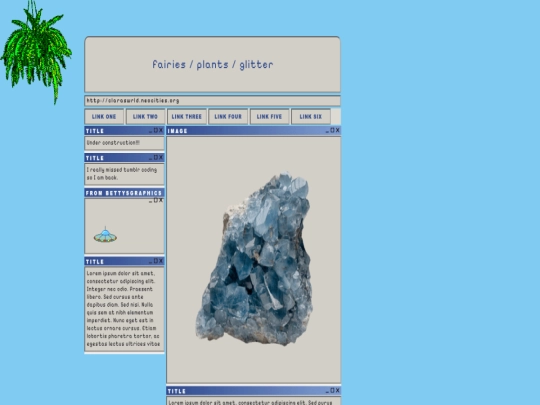Click the 'Under construction!!!' text
540x405 pixels.
point(113,143)
